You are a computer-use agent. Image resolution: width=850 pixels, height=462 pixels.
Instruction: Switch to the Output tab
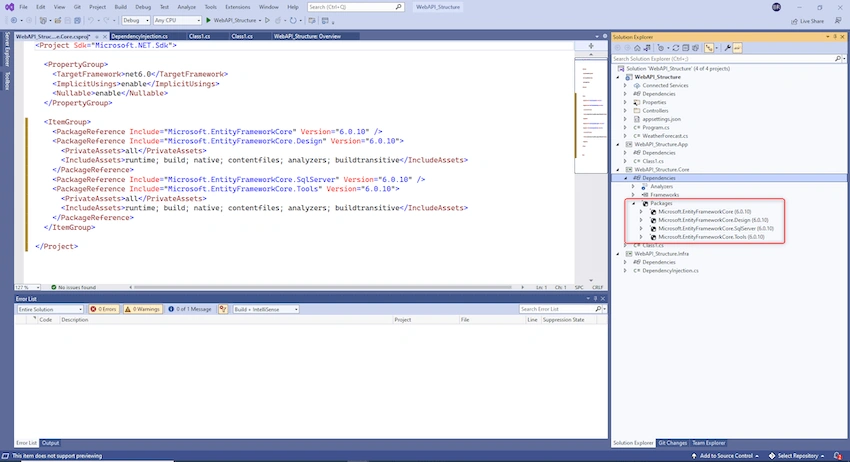50,443
